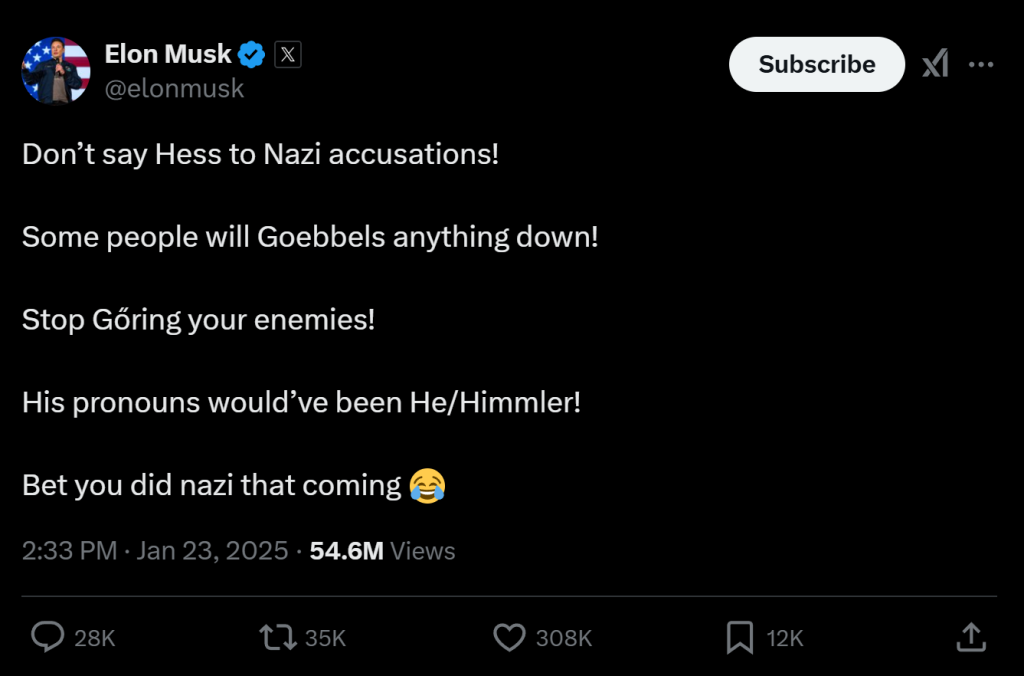The width and height of the screenshot is (1024, 676).
Task: Click the Elon Musk display name
Action: click(168, 55)
